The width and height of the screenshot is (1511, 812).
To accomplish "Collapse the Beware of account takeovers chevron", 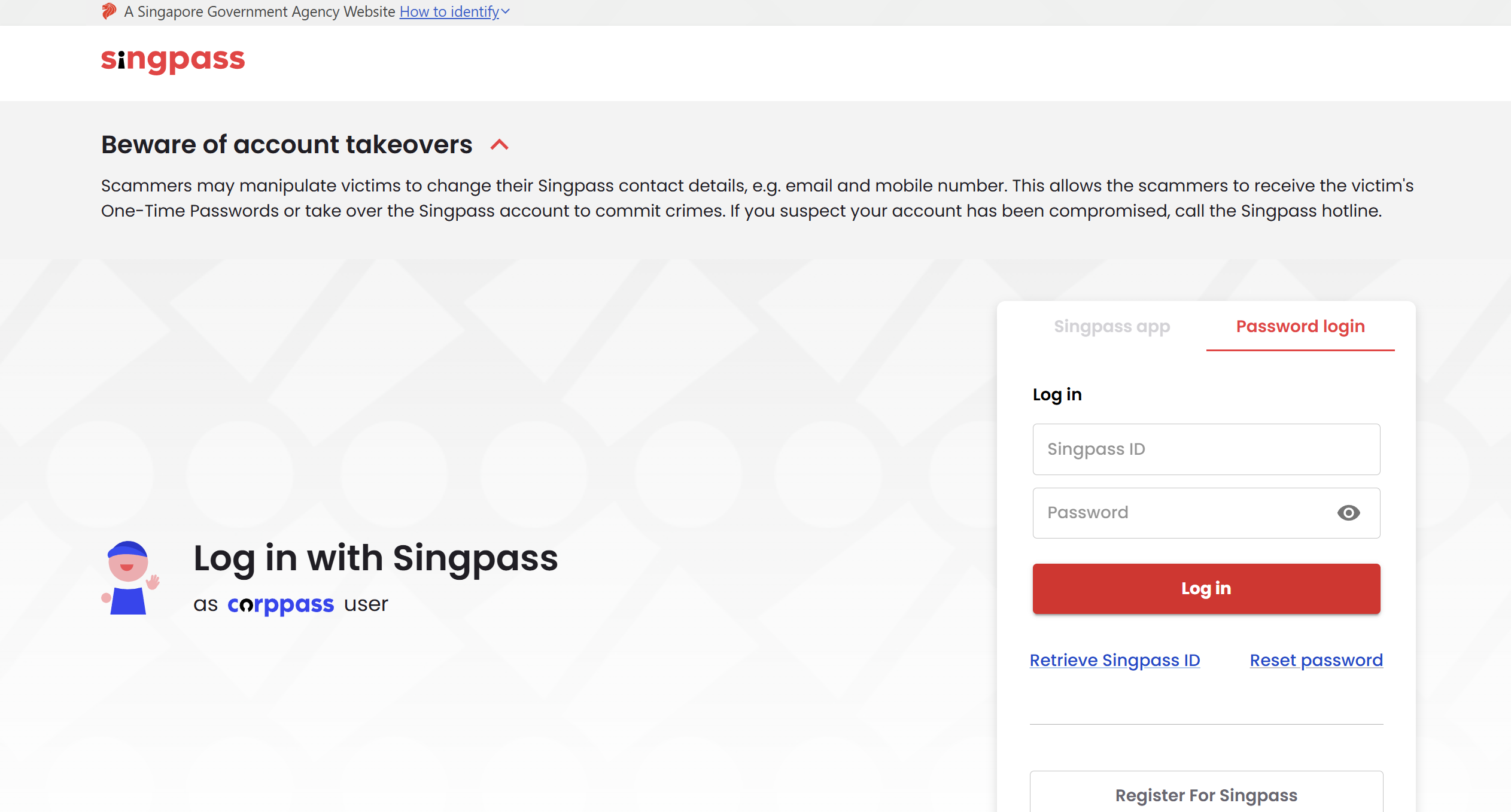I will click(x=500, y=145).
